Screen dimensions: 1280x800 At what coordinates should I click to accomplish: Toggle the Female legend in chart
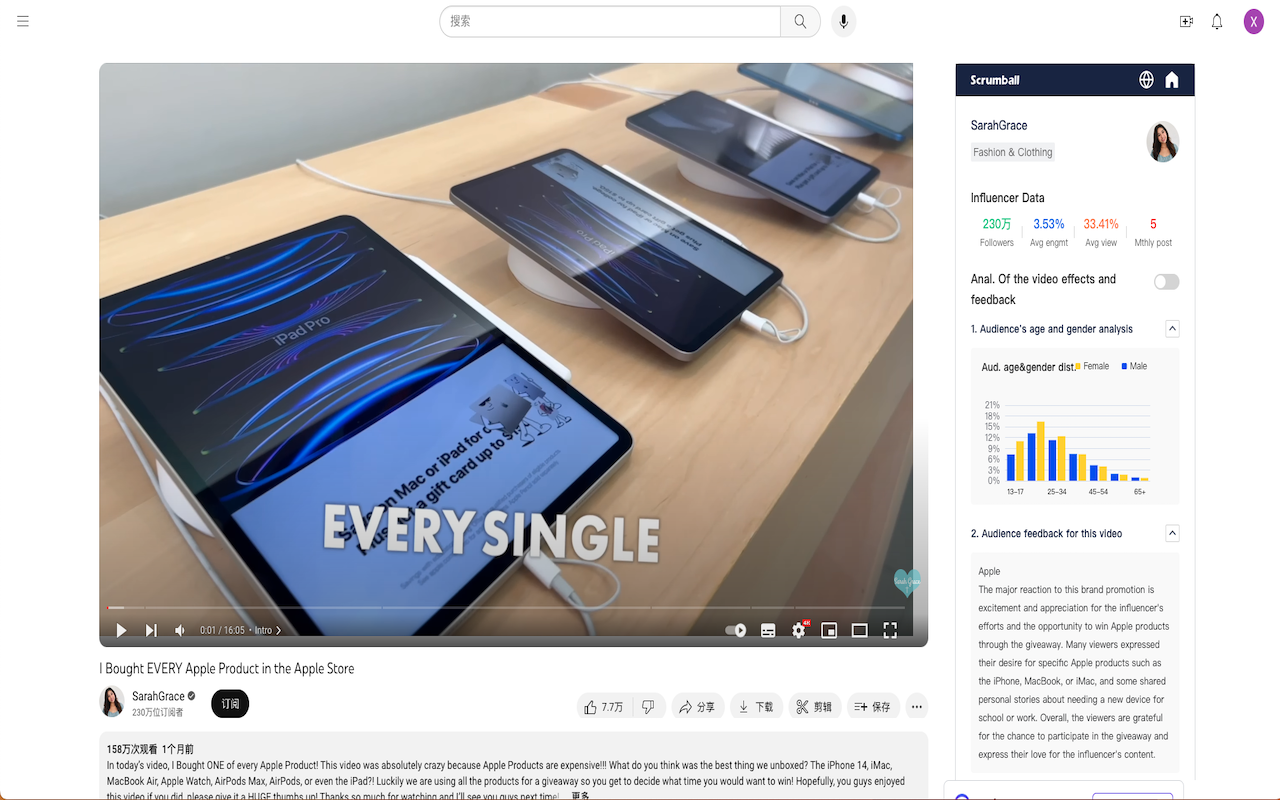(1092, 366)
